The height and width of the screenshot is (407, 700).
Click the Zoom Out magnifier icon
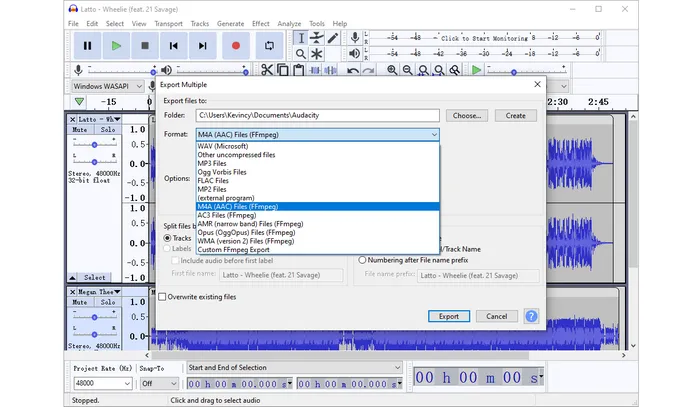(x=408, y=70)
